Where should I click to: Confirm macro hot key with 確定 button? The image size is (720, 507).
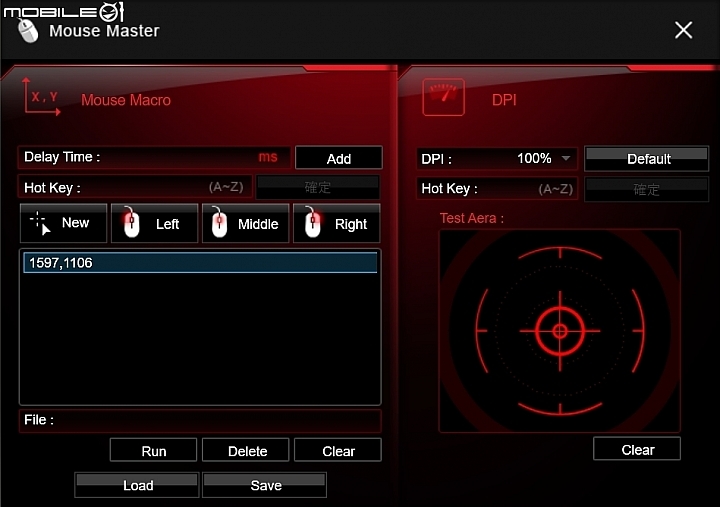317,187
